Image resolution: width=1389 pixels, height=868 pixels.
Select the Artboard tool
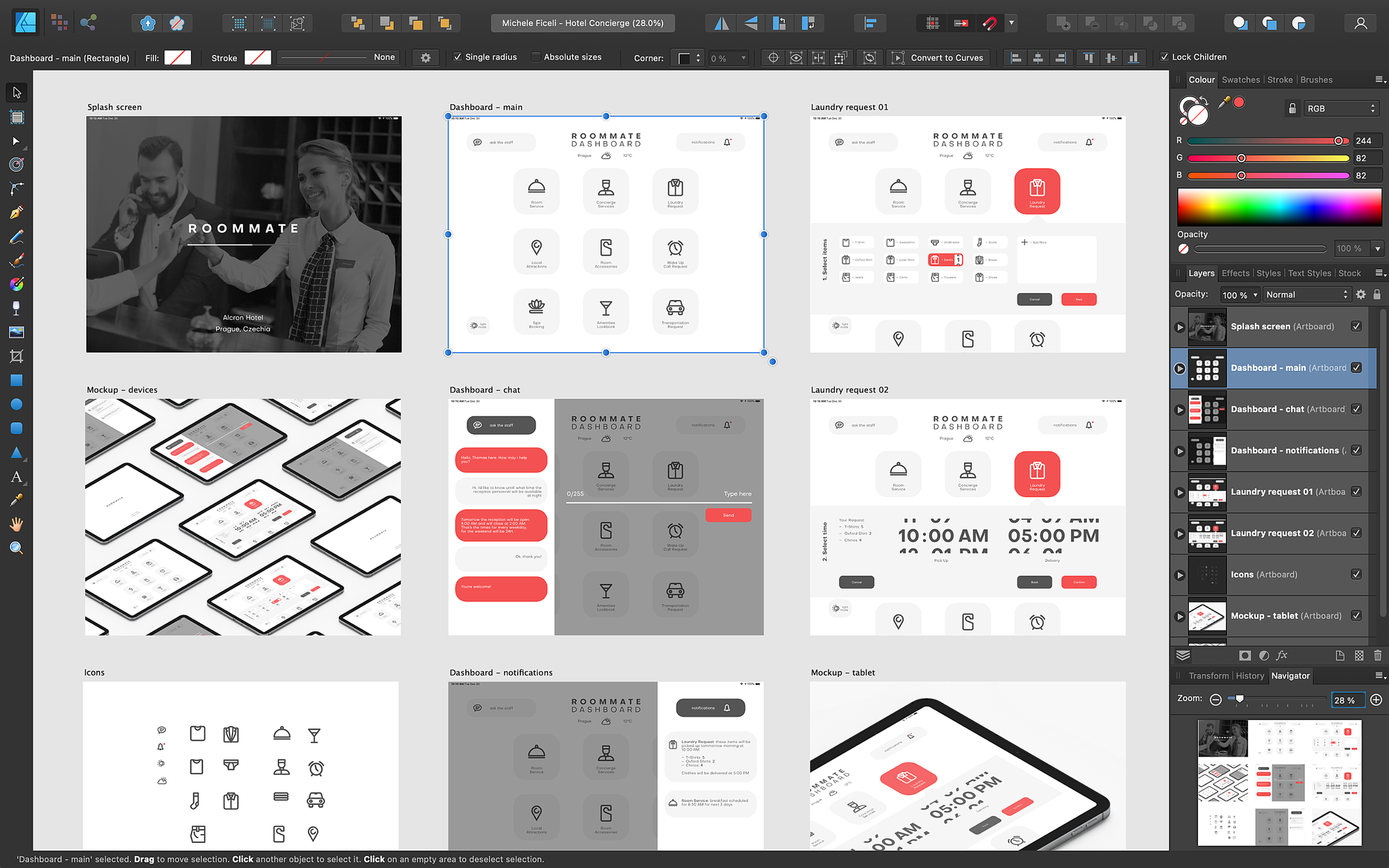(17, 117)
